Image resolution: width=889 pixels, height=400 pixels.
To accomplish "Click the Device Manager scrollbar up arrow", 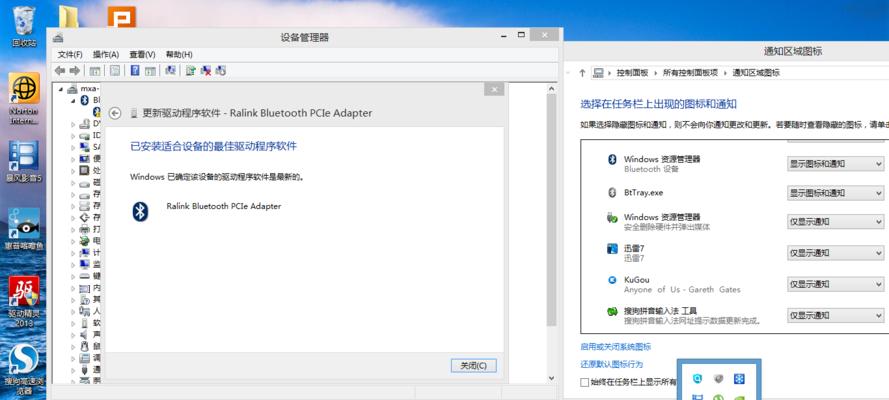I will pyautogui.click(x=551, y=88).
